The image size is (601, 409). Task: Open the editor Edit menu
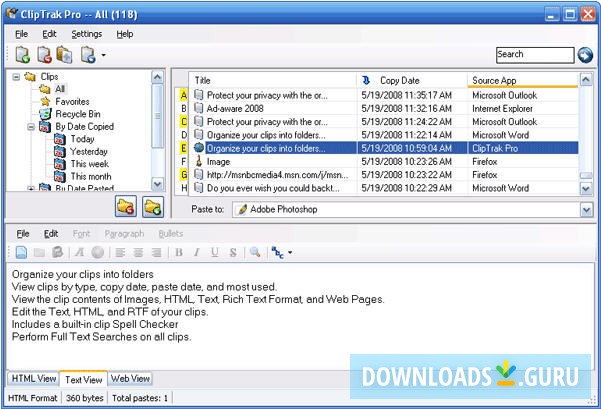[51, 234]
